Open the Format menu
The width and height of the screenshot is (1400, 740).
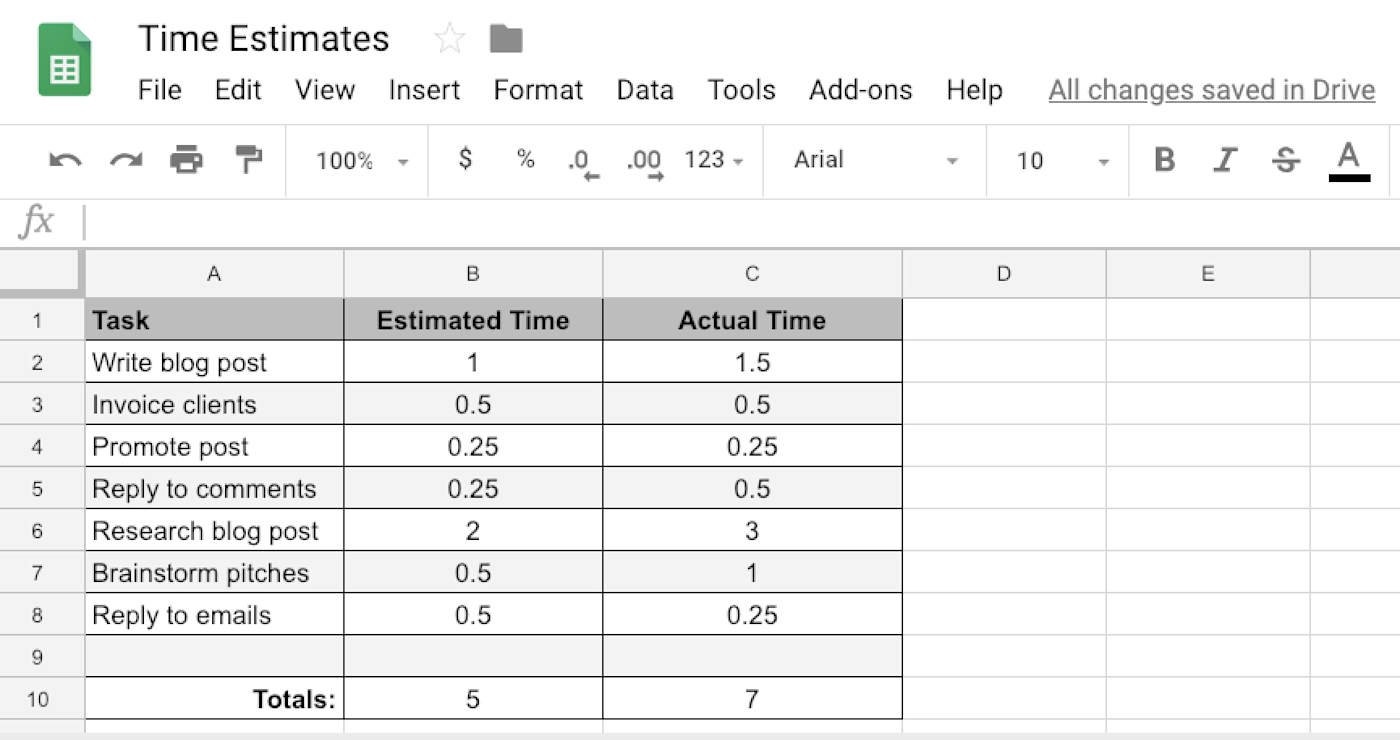coord(538,90)
